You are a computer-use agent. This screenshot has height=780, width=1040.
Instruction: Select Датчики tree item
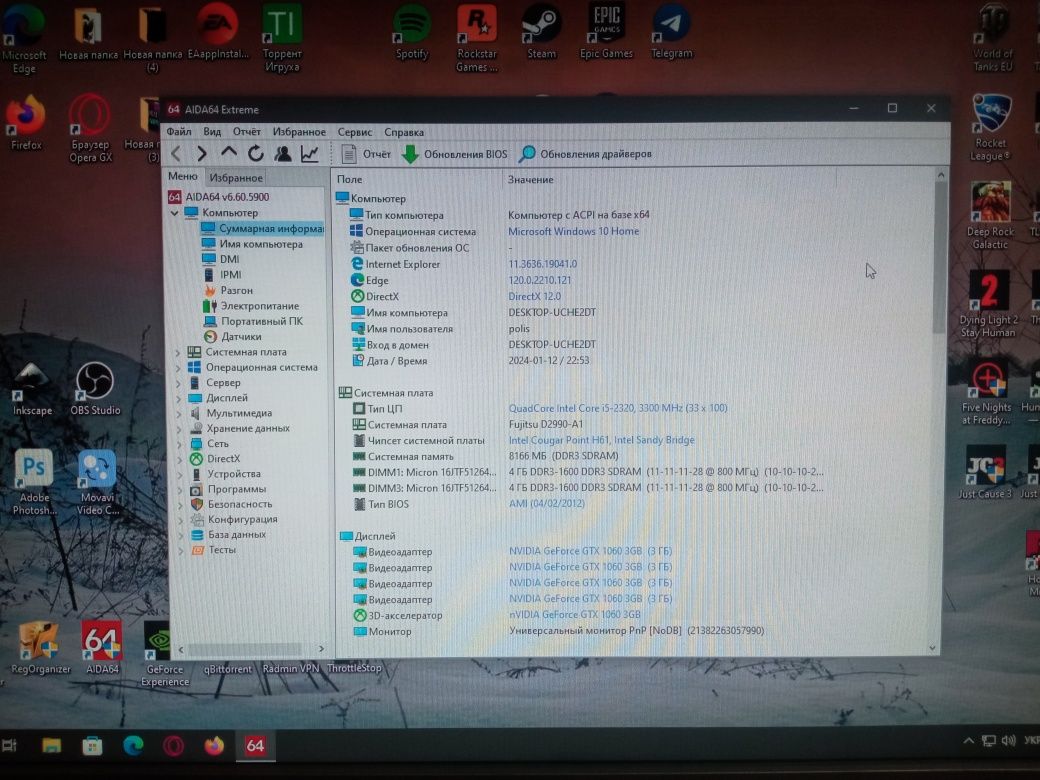(232, 336)
